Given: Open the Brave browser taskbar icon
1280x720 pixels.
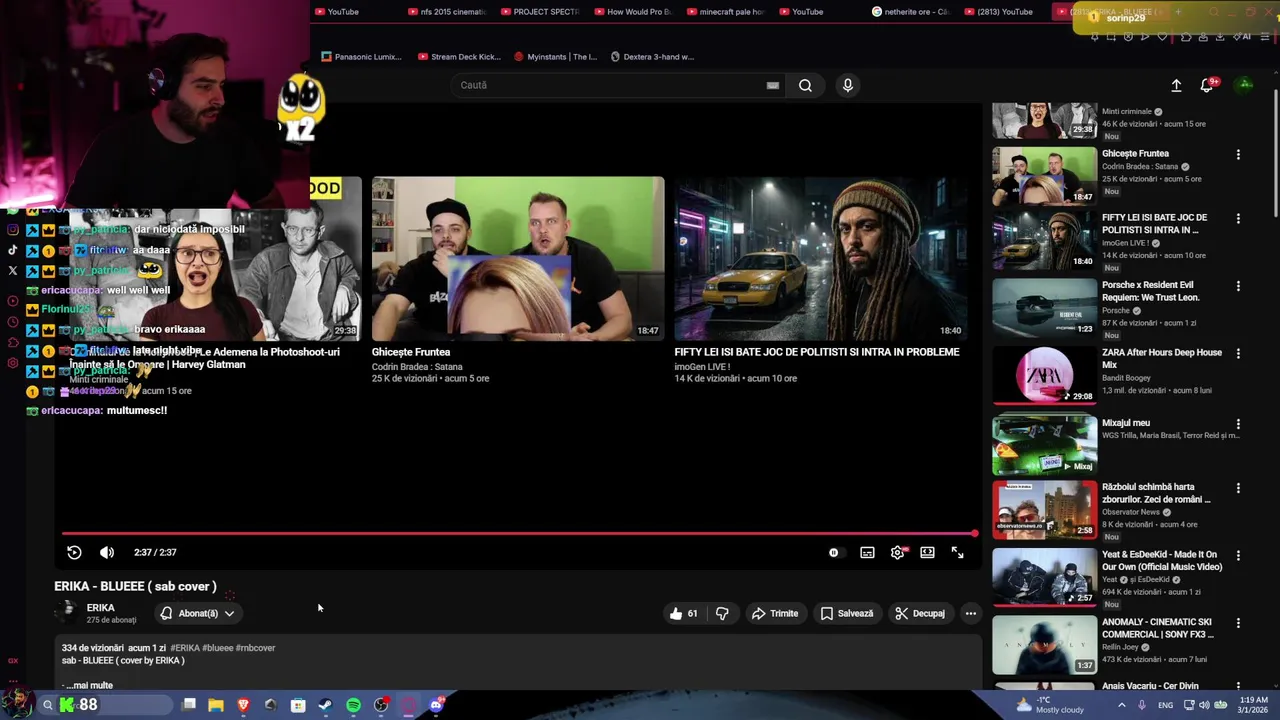Looking at the screenshot, I should tap(243, 705).
